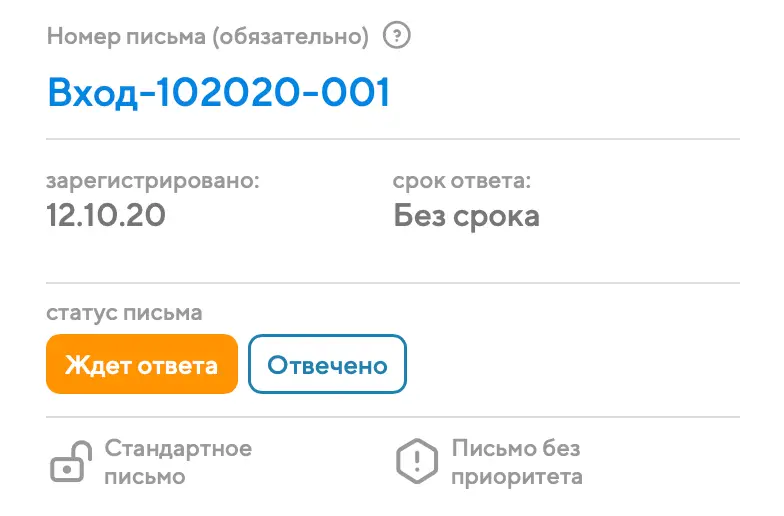The width and height of the screenshot is (784, 516).
Task: Switch status to «Отвечено»
Action: pos(327,364)
